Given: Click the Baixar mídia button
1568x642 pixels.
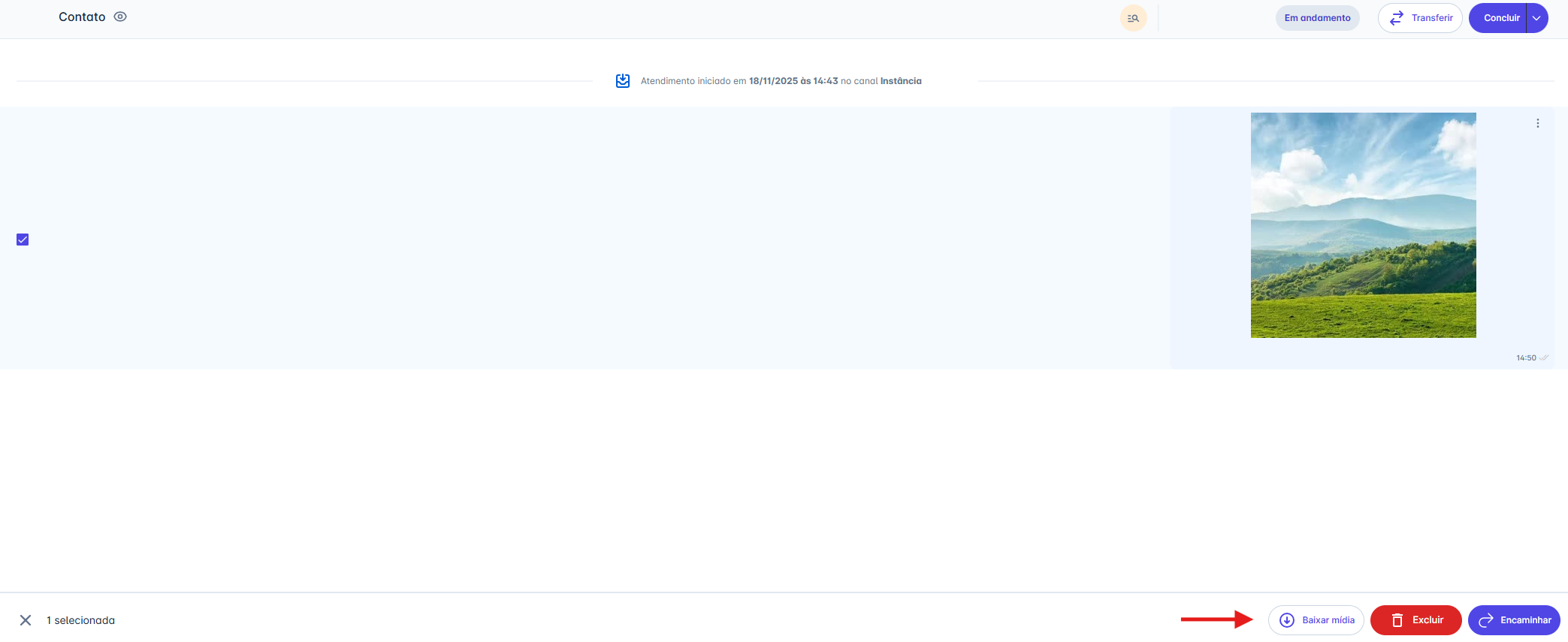Looking at the screenshot, I should click(1316, 620).
